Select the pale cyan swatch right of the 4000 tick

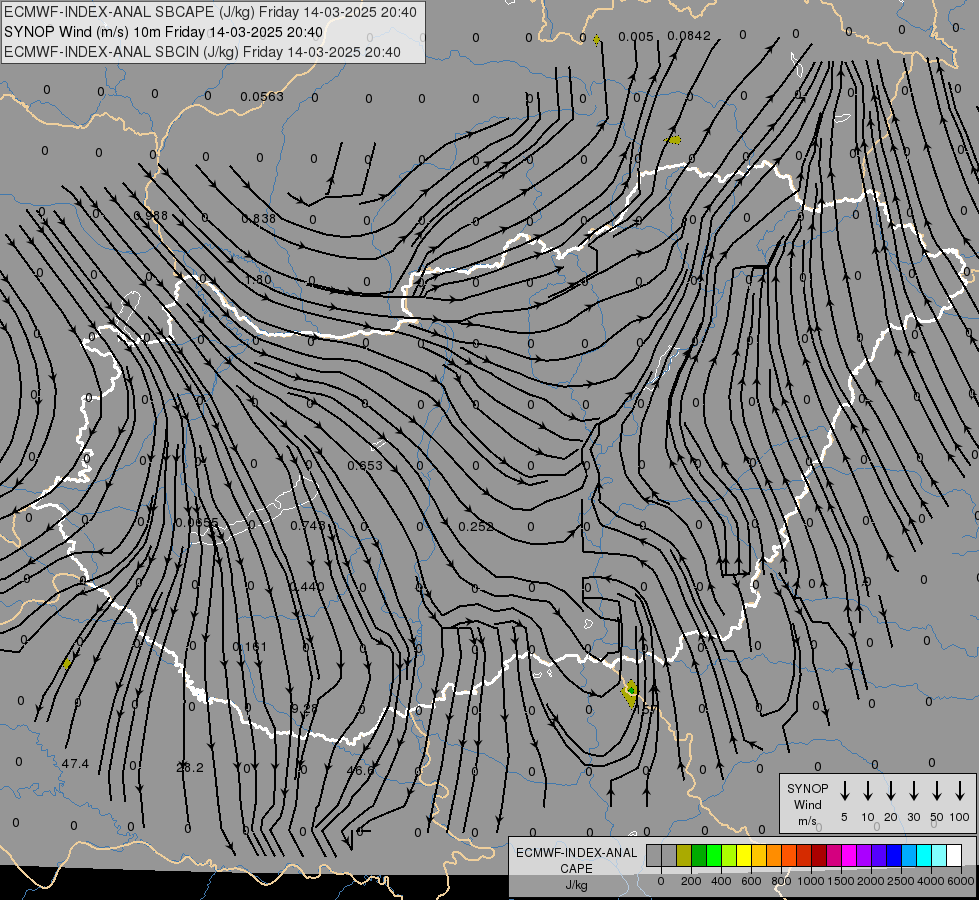tap(940, 855)
